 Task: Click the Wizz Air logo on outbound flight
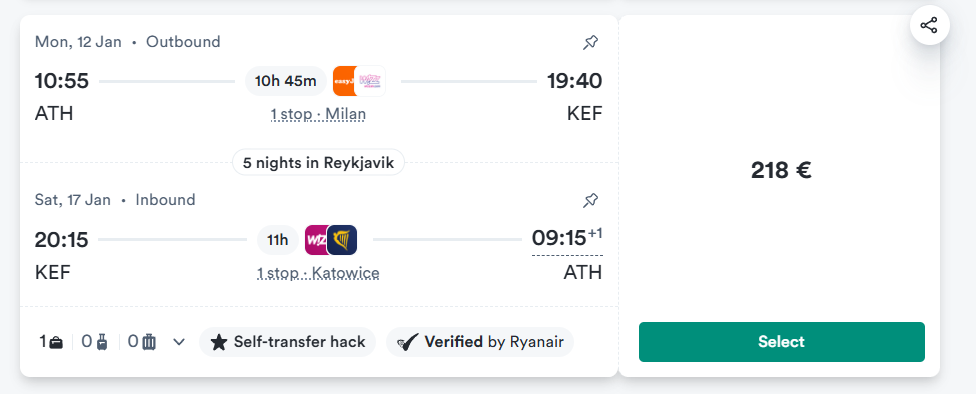click(x=370, y=81)
